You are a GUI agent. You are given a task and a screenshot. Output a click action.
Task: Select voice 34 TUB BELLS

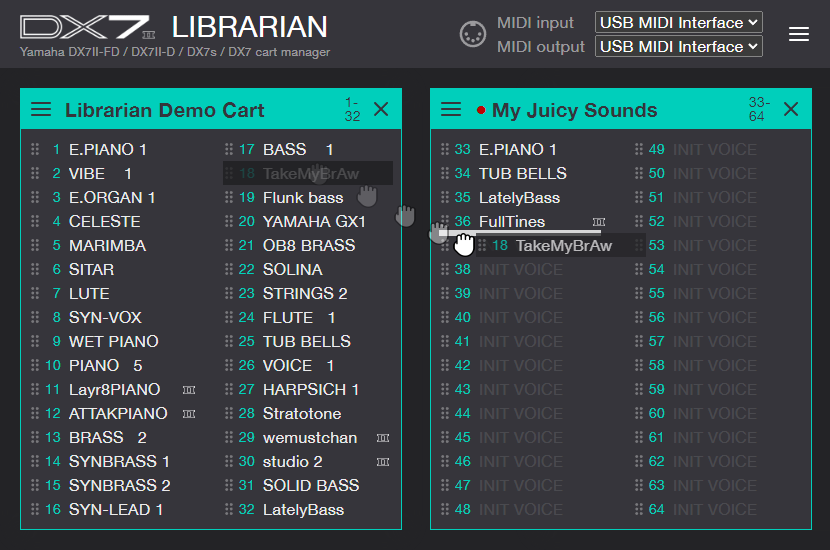[522, 173]
